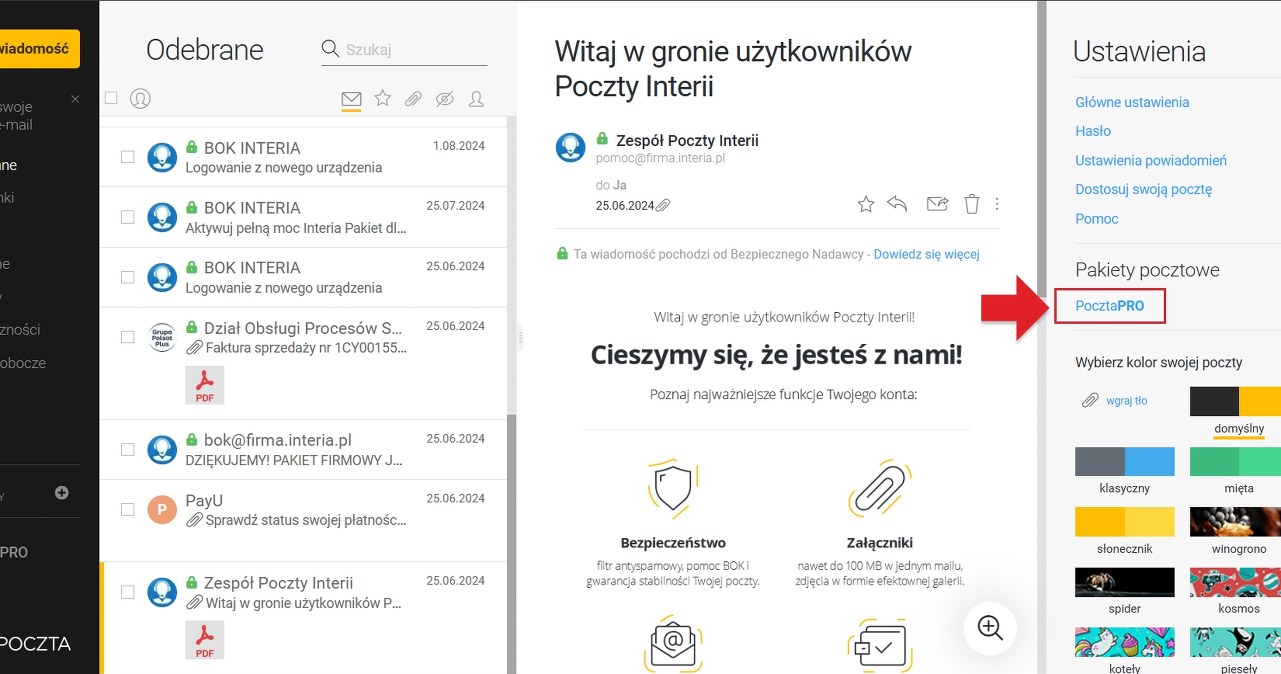Click the PocztaPRO link
Screen dimensions: 1281x674
[x=1110, y=305]
